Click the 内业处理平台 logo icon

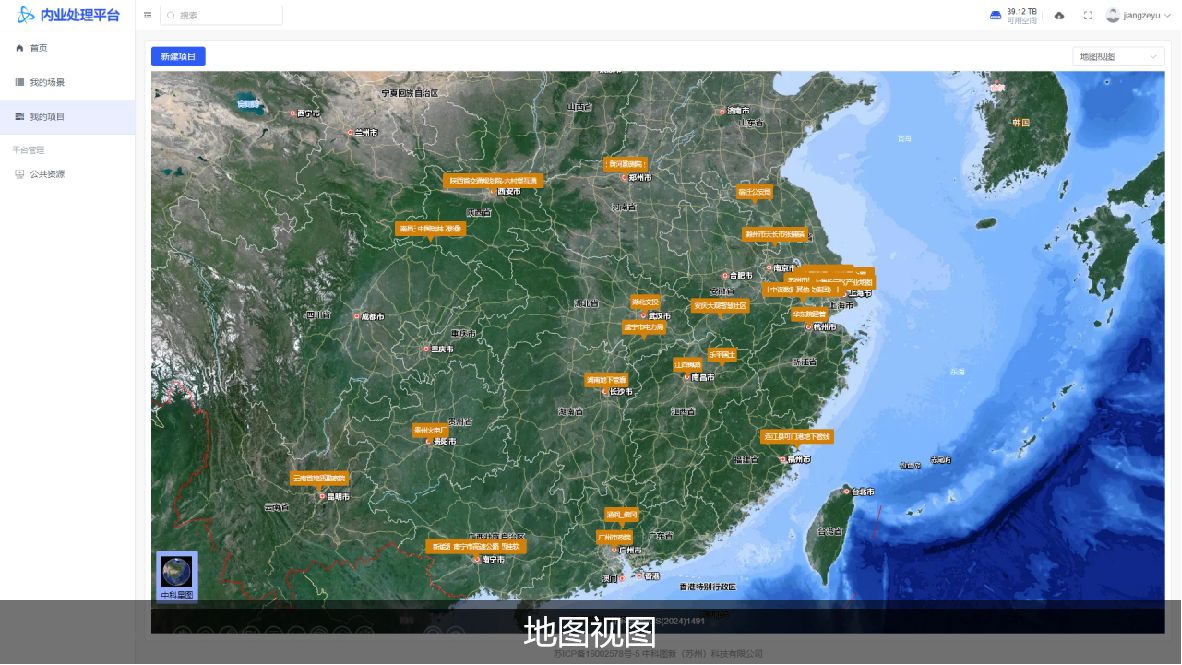point(26,14)
